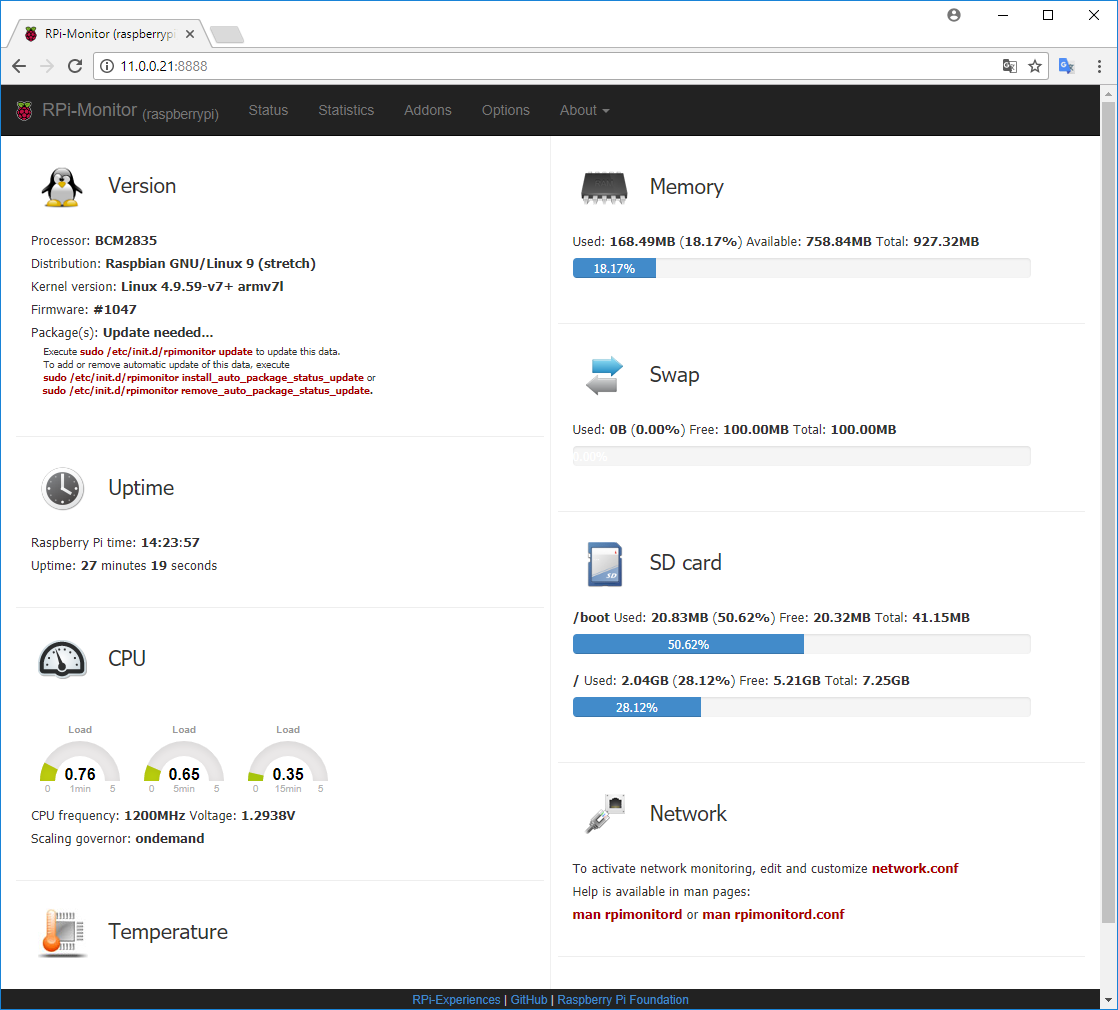Click the speedometer icon beside CPU
Viewport: 1118px width, 1010px height.
coord(63,659)
